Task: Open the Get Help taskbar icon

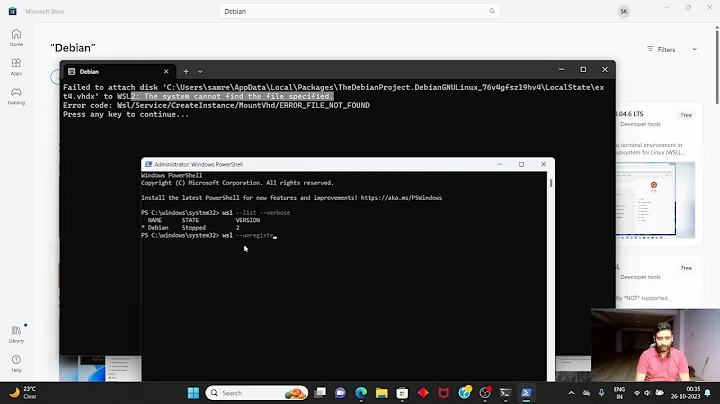Action: [x=464, y=393]
